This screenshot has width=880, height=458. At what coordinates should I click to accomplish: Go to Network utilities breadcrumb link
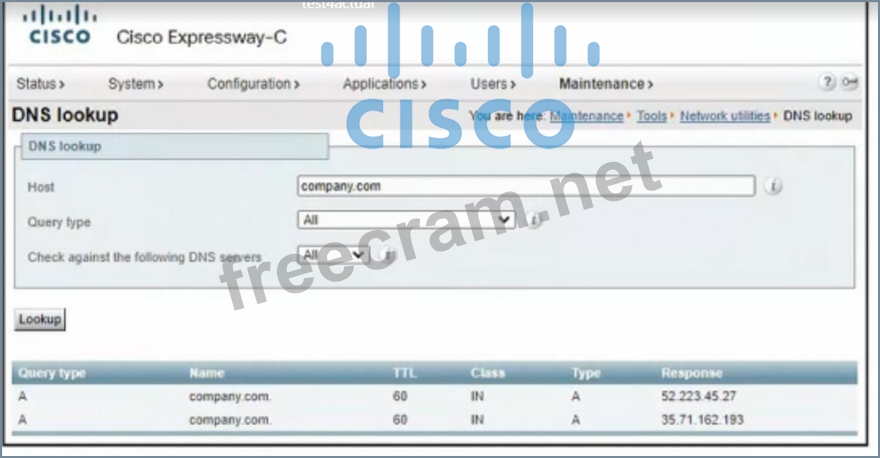tap(725, 116)
